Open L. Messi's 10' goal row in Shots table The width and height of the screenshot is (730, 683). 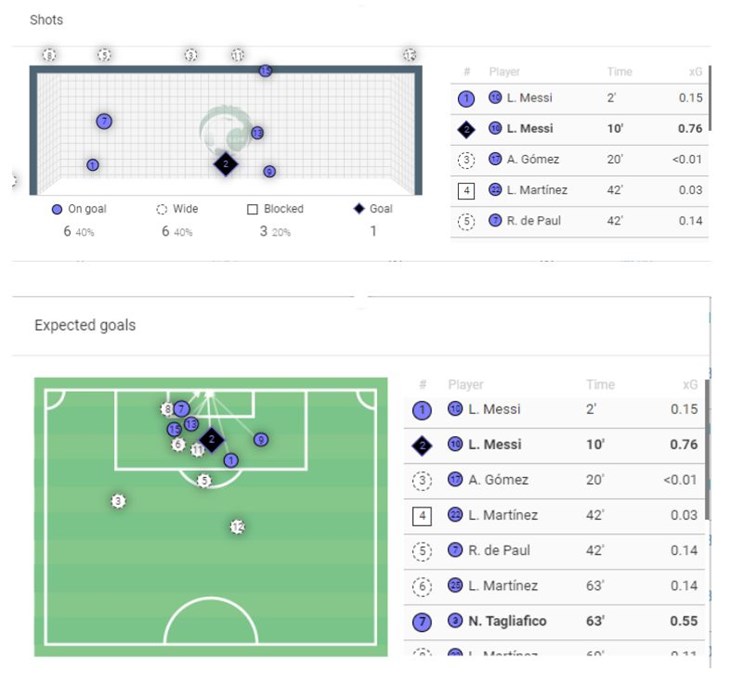tap(580, 129)
